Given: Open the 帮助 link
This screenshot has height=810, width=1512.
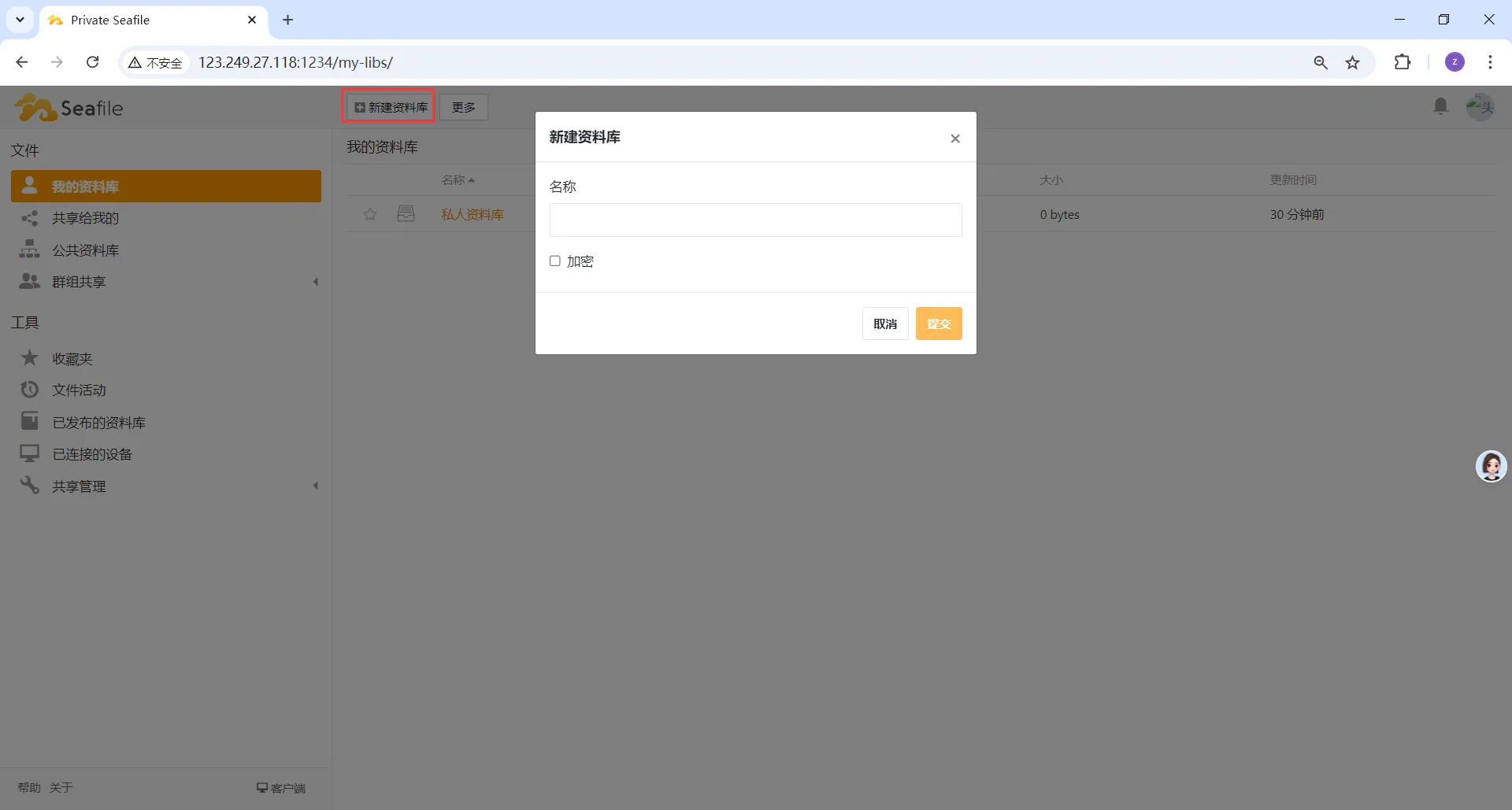Looking at the screenshot, I should tap(29, 787).
